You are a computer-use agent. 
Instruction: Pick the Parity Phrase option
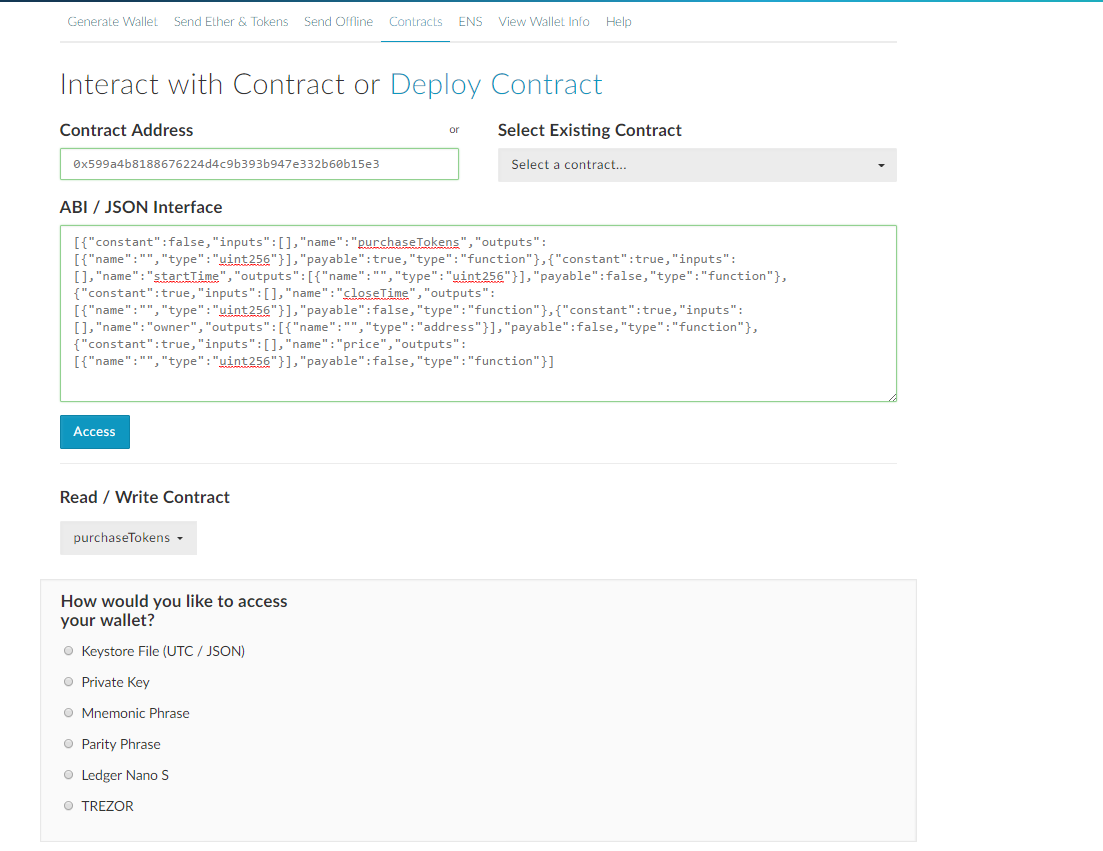(69, 744)
